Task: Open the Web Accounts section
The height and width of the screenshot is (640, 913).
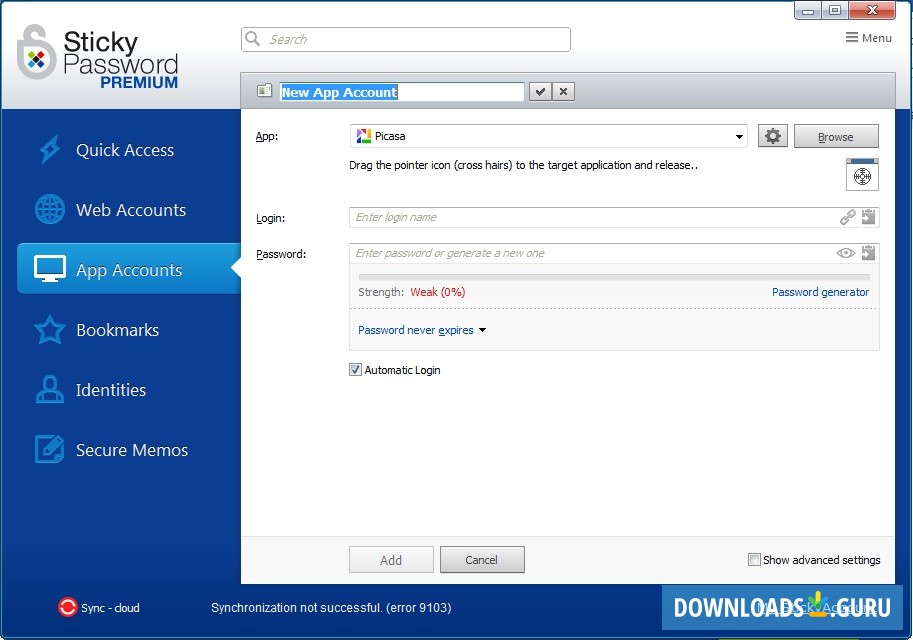Action: [x=129, y=210]
